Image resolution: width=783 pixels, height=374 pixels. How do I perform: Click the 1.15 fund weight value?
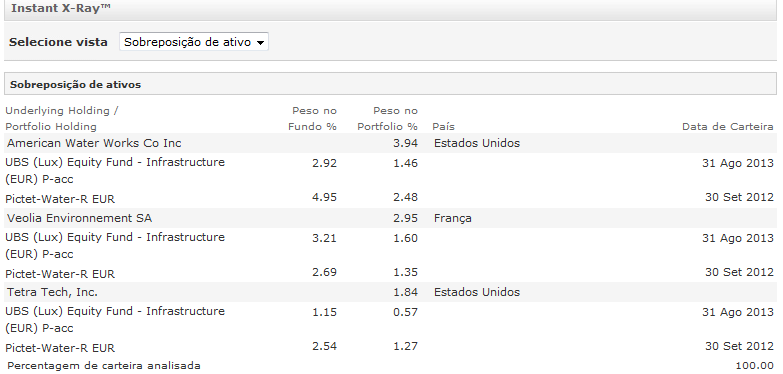[x=325, y=312]
